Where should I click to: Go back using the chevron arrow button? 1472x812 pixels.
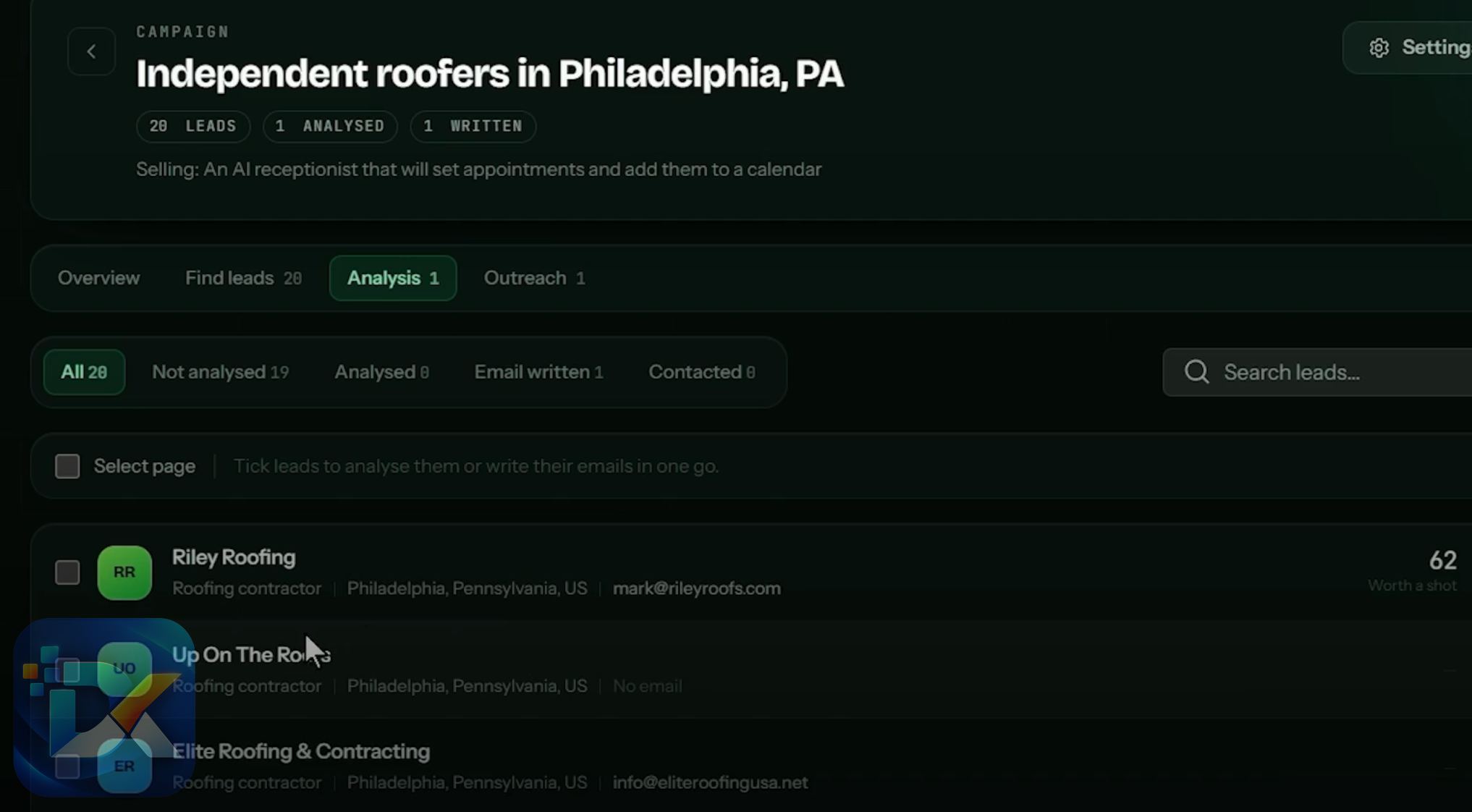coord(91,51)
